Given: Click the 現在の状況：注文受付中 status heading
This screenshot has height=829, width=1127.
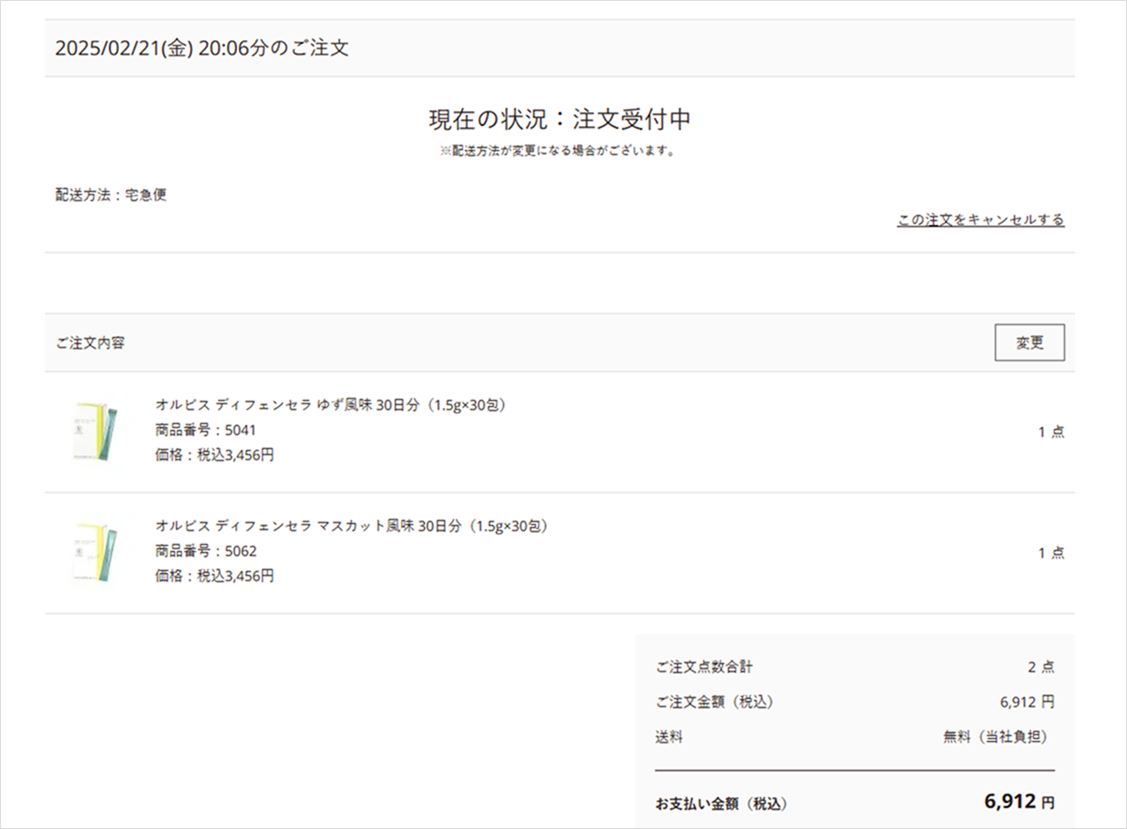Looking at the screenshot, I should point(559,120).
